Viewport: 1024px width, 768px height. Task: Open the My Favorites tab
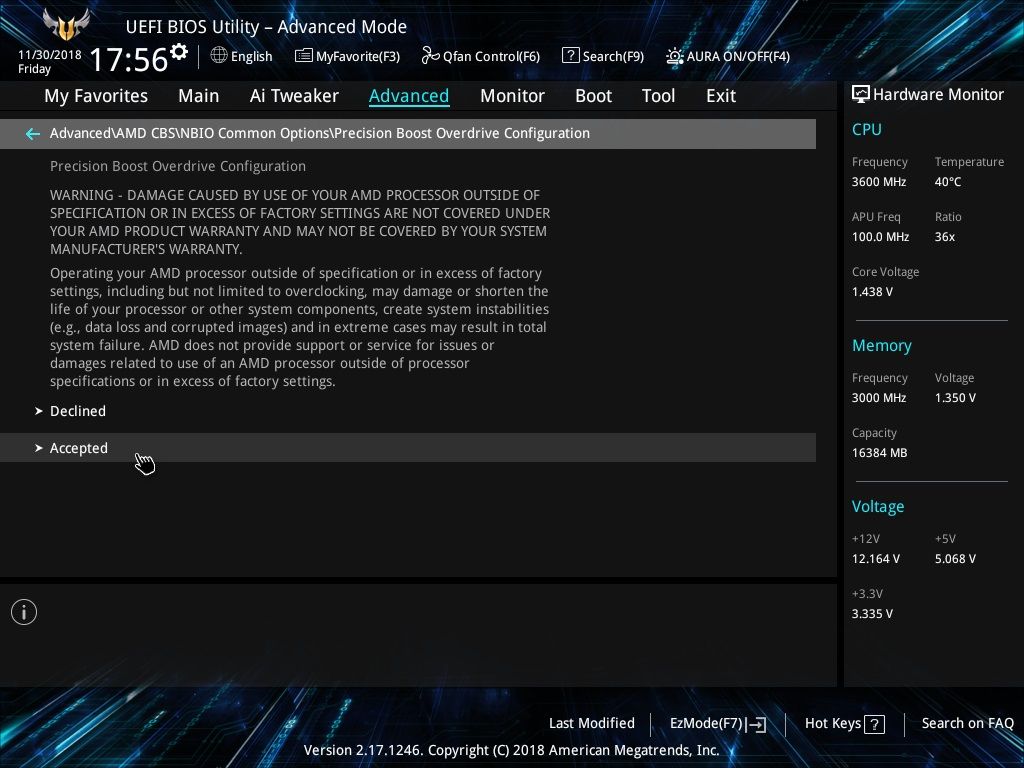pos(96,96)
